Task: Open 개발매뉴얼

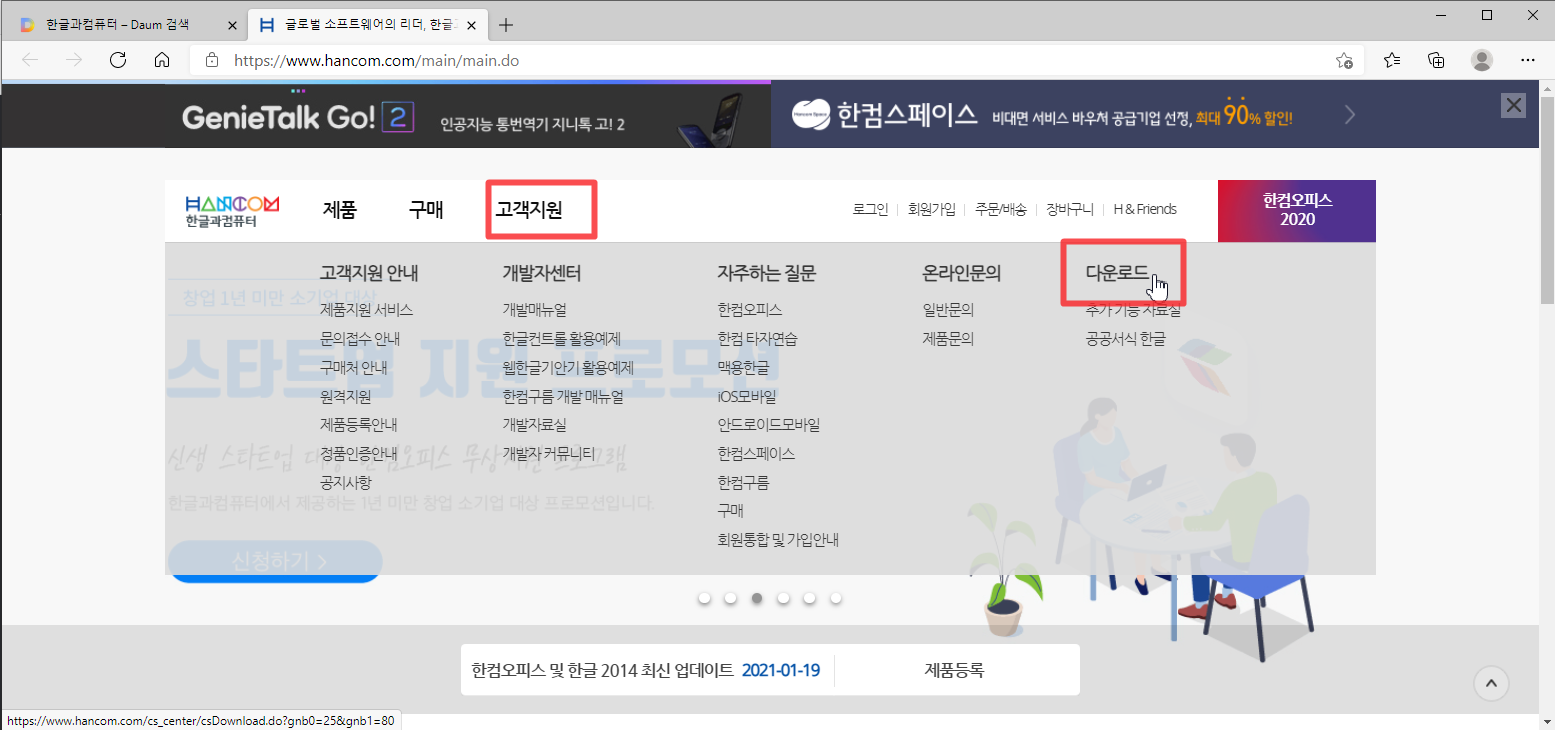Action: (x=534, y=310)
